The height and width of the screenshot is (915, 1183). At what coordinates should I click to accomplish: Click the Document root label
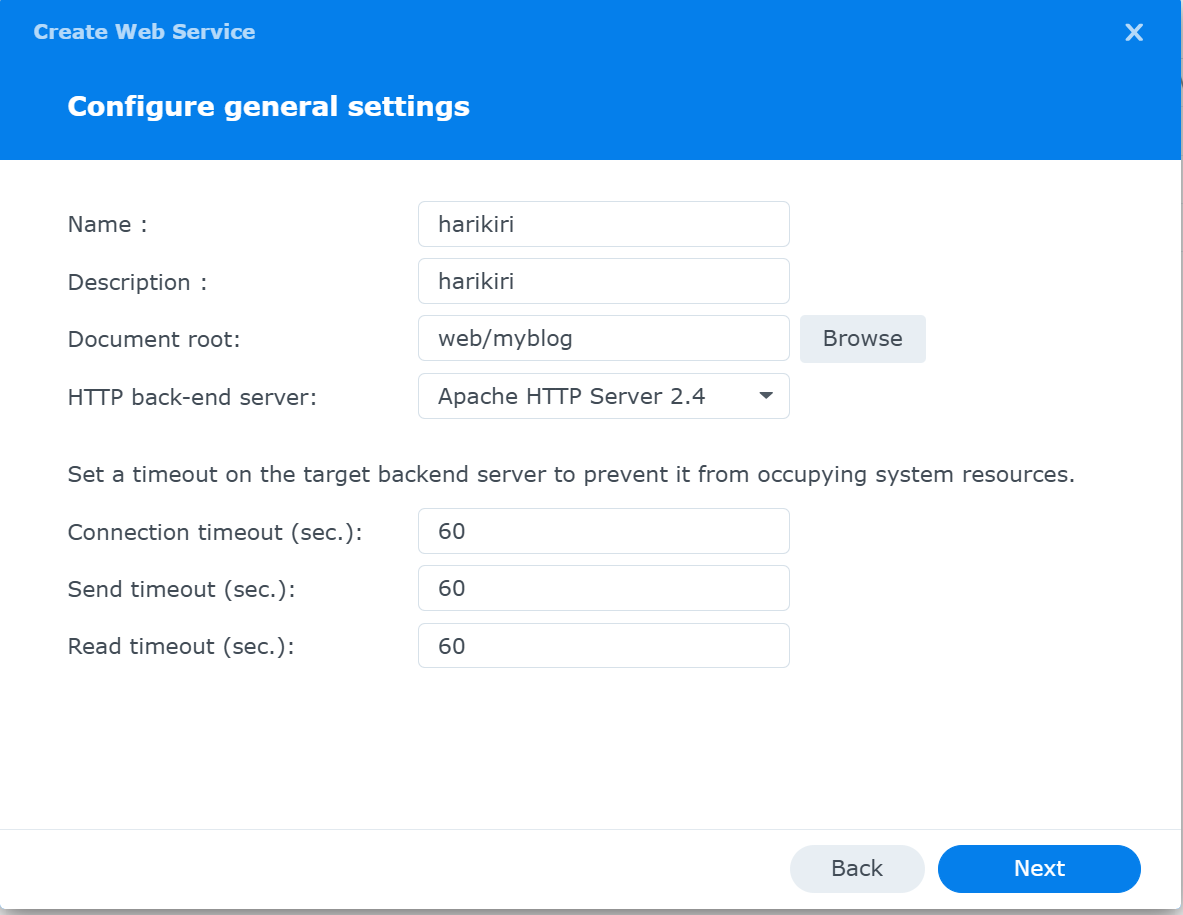coord(154,339)
